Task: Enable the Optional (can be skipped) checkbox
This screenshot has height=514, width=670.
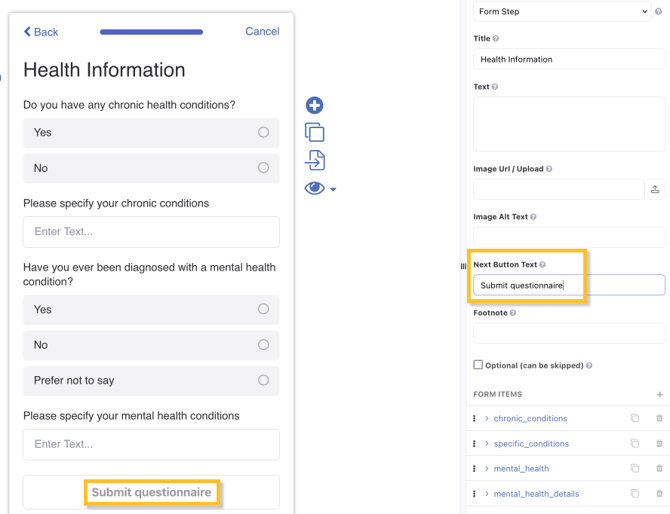Action: (478, 365)
